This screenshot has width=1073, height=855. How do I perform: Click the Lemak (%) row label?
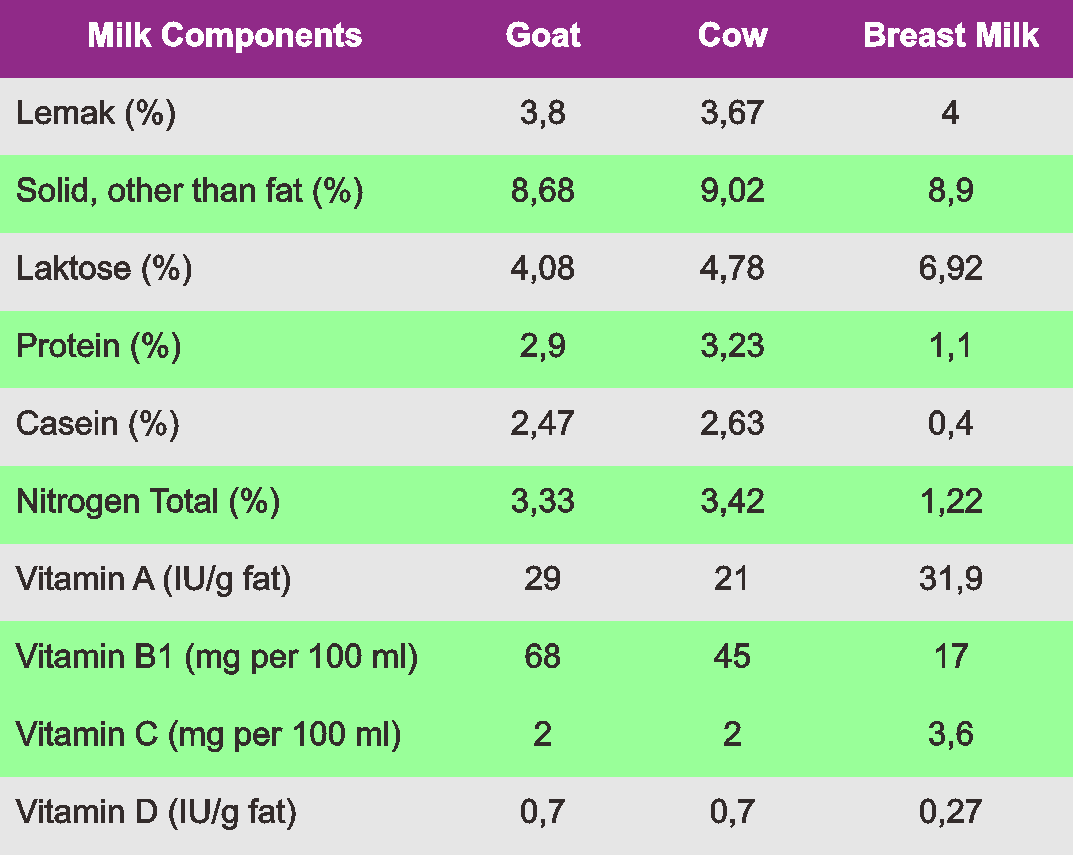(x=96, y=113)
